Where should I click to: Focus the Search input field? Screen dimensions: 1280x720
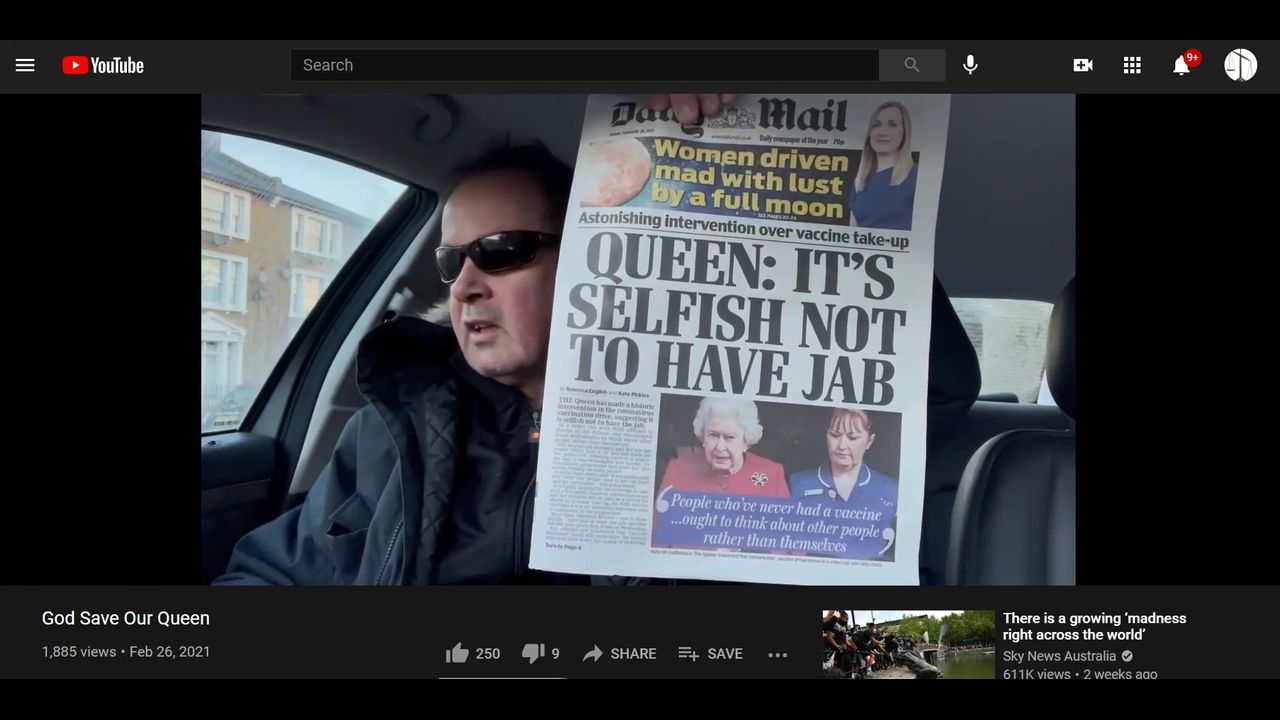click(x=585, y=65)
